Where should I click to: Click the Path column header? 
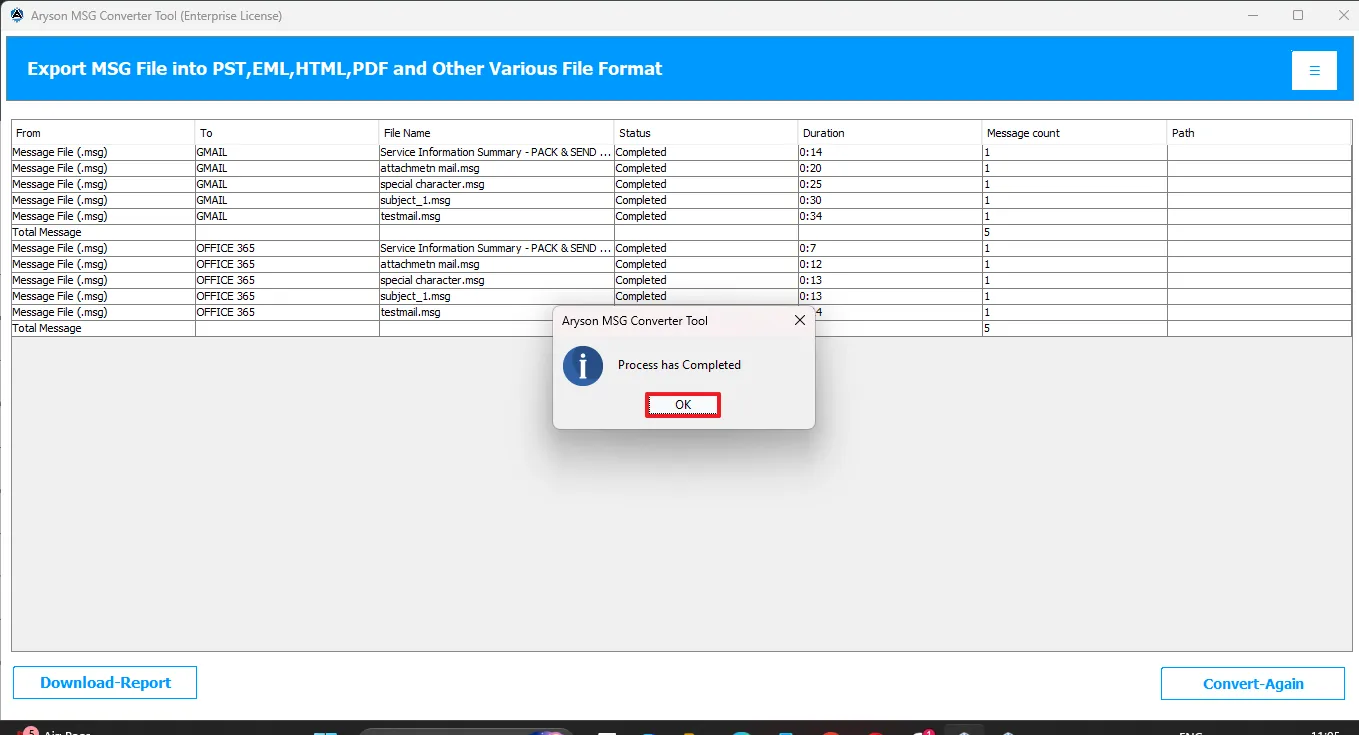[x=1259, y=133]
